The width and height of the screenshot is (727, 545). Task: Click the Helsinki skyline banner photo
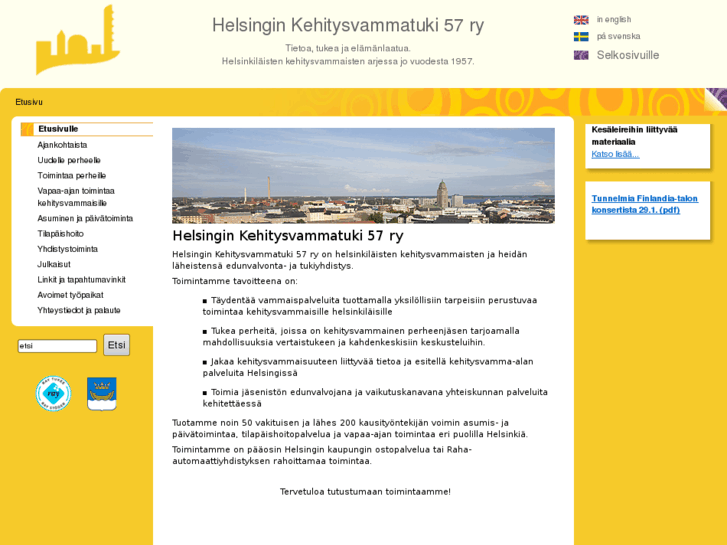tap(363, 175)
